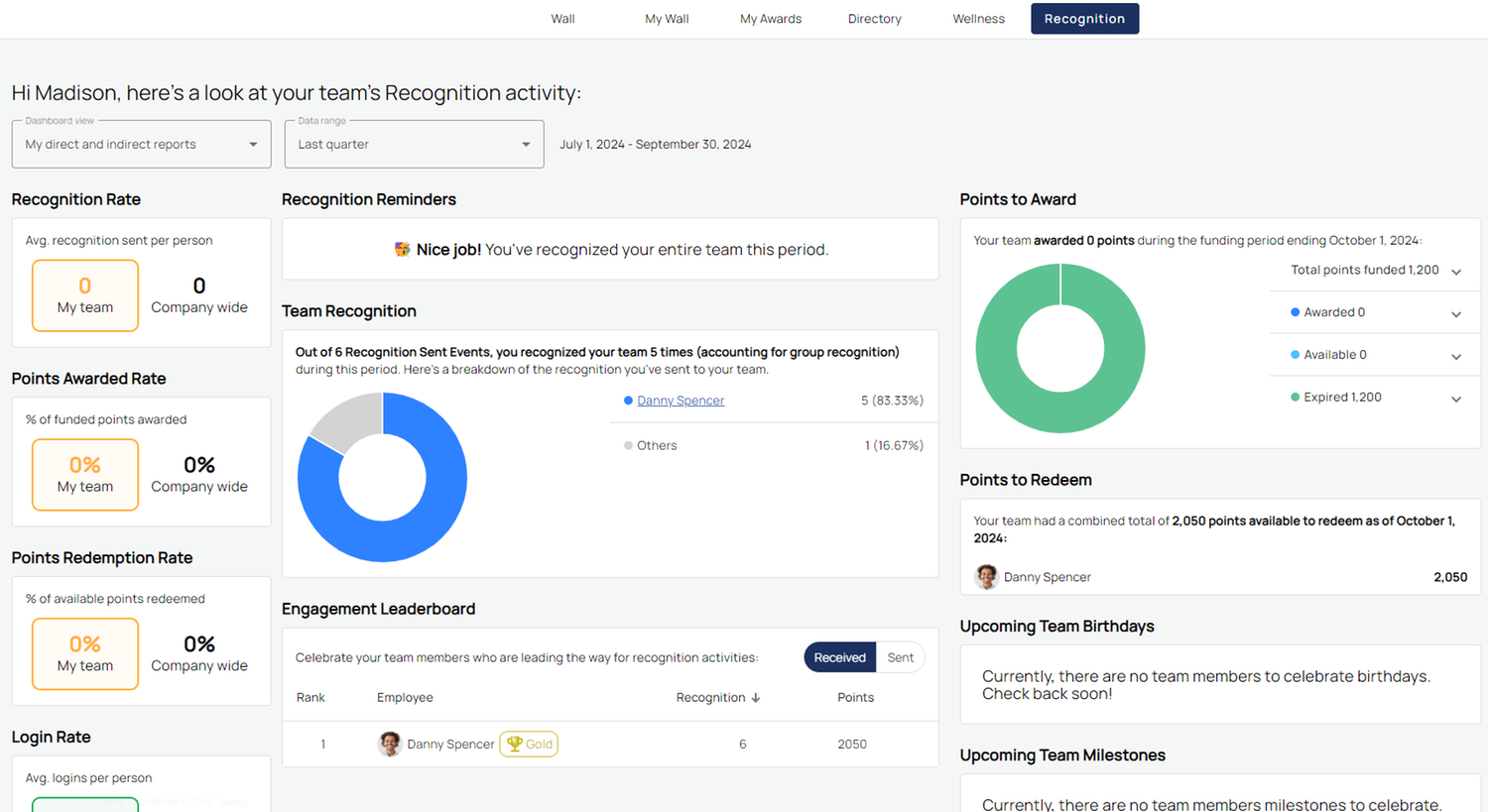Click the Gold trophy badge next to Danny Spencer
This screenshot has width=1488, height=812.
[528, 744]
